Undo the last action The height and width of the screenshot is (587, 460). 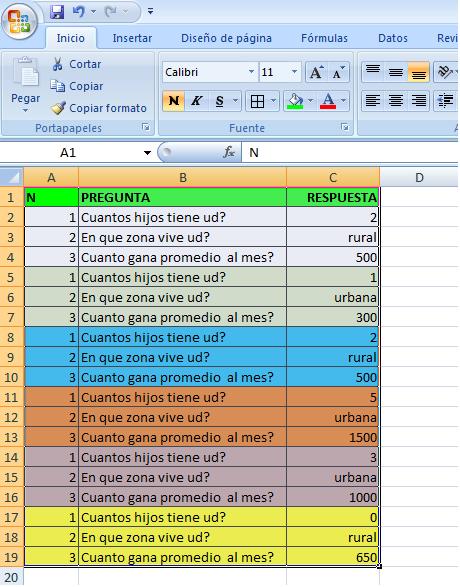click(78, 12)
